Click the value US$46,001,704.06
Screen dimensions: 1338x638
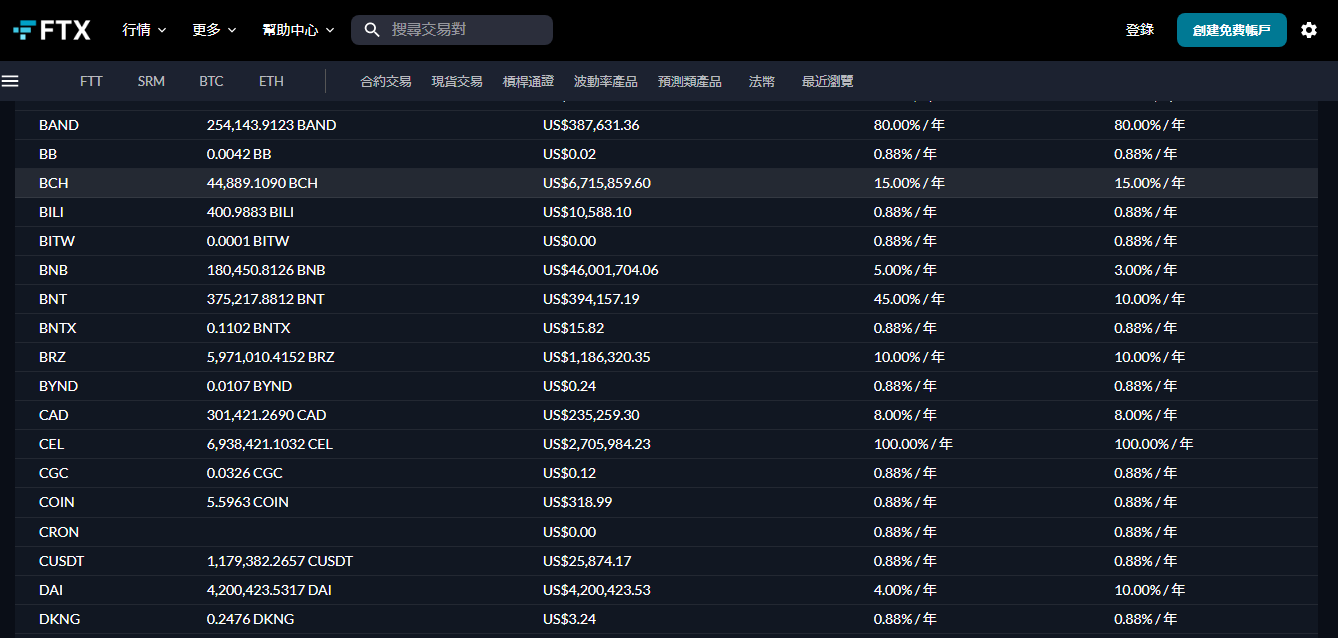point(601,270)
